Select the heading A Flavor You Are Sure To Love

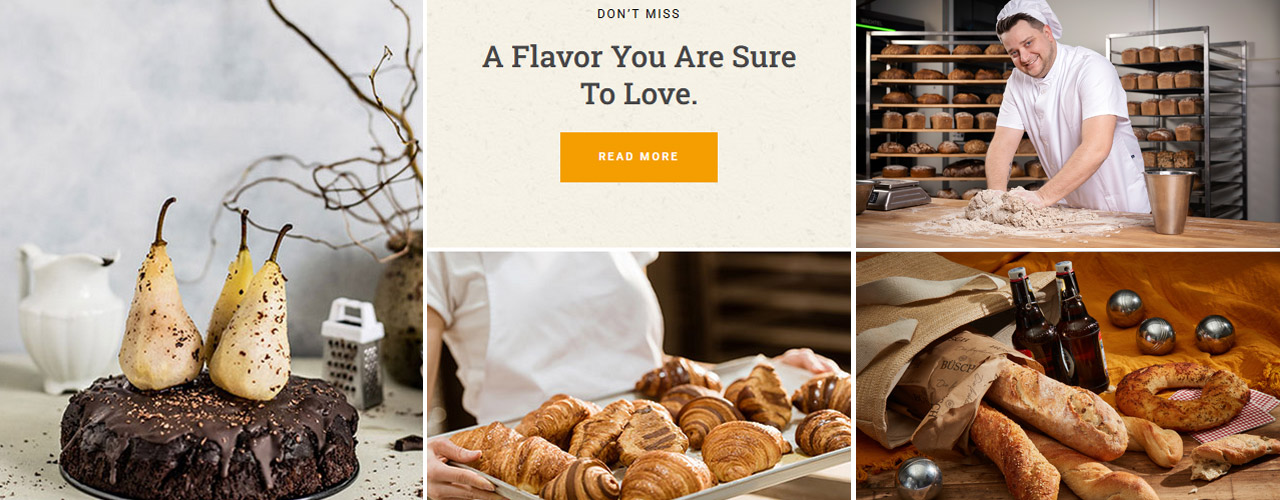(x=638, y=75)
